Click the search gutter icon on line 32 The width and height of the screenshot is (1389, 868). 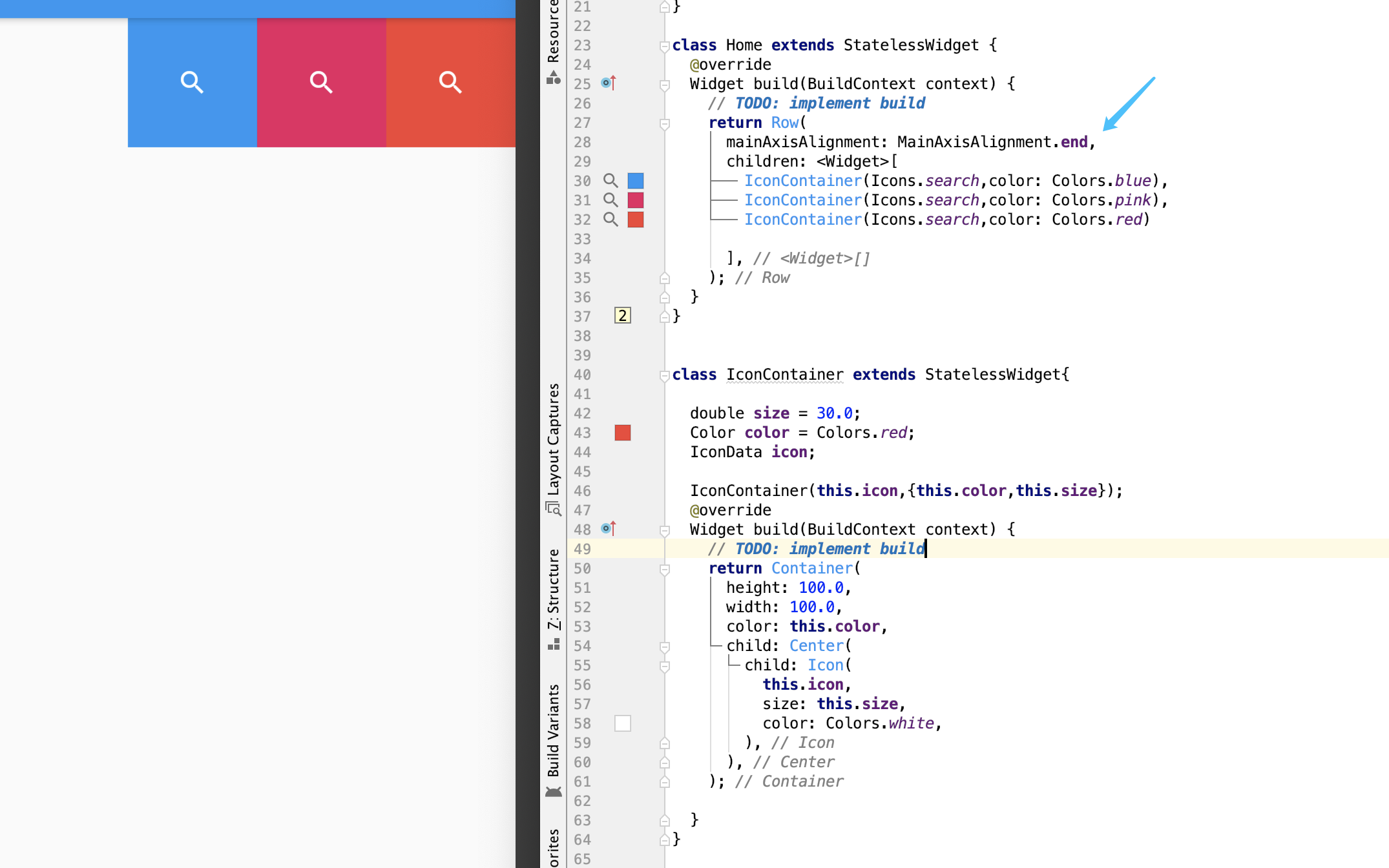tap(611, 220)
